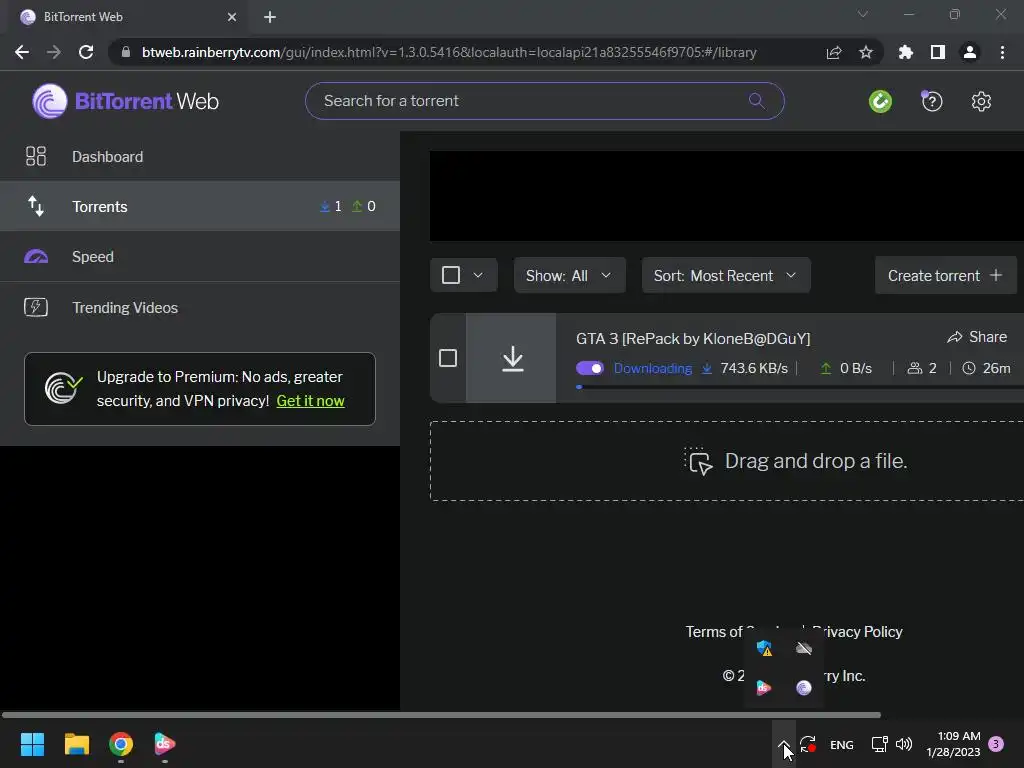The width and height of the screenshot is (1024, 768).
Task: Click the taskbar sync icon with the red dot
Action: coord(808,744)
